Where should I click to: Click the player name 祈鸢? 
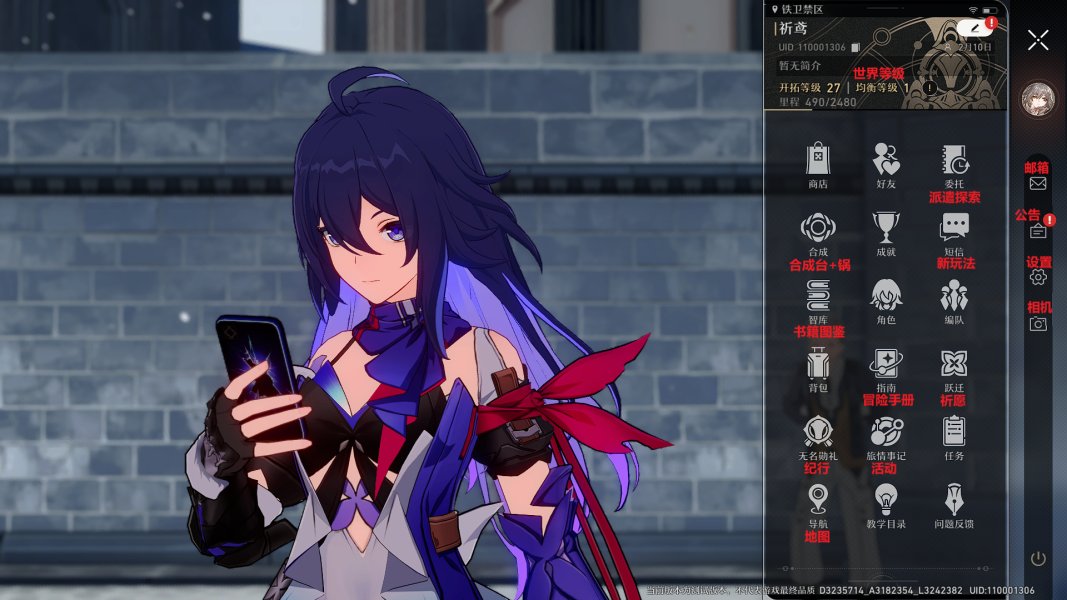pyautogui.click(x=793, y=29)
